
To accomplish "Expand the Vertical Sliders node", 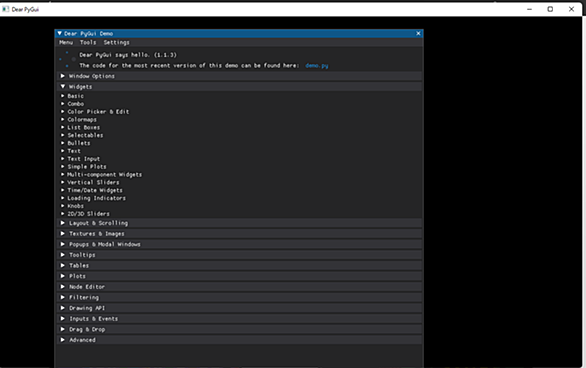I will pyautogui.click(x=90, y=182).
